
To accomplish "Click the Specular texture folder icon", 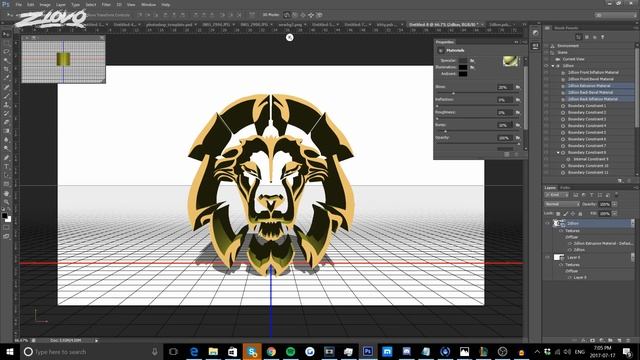I will pos(472,60).
